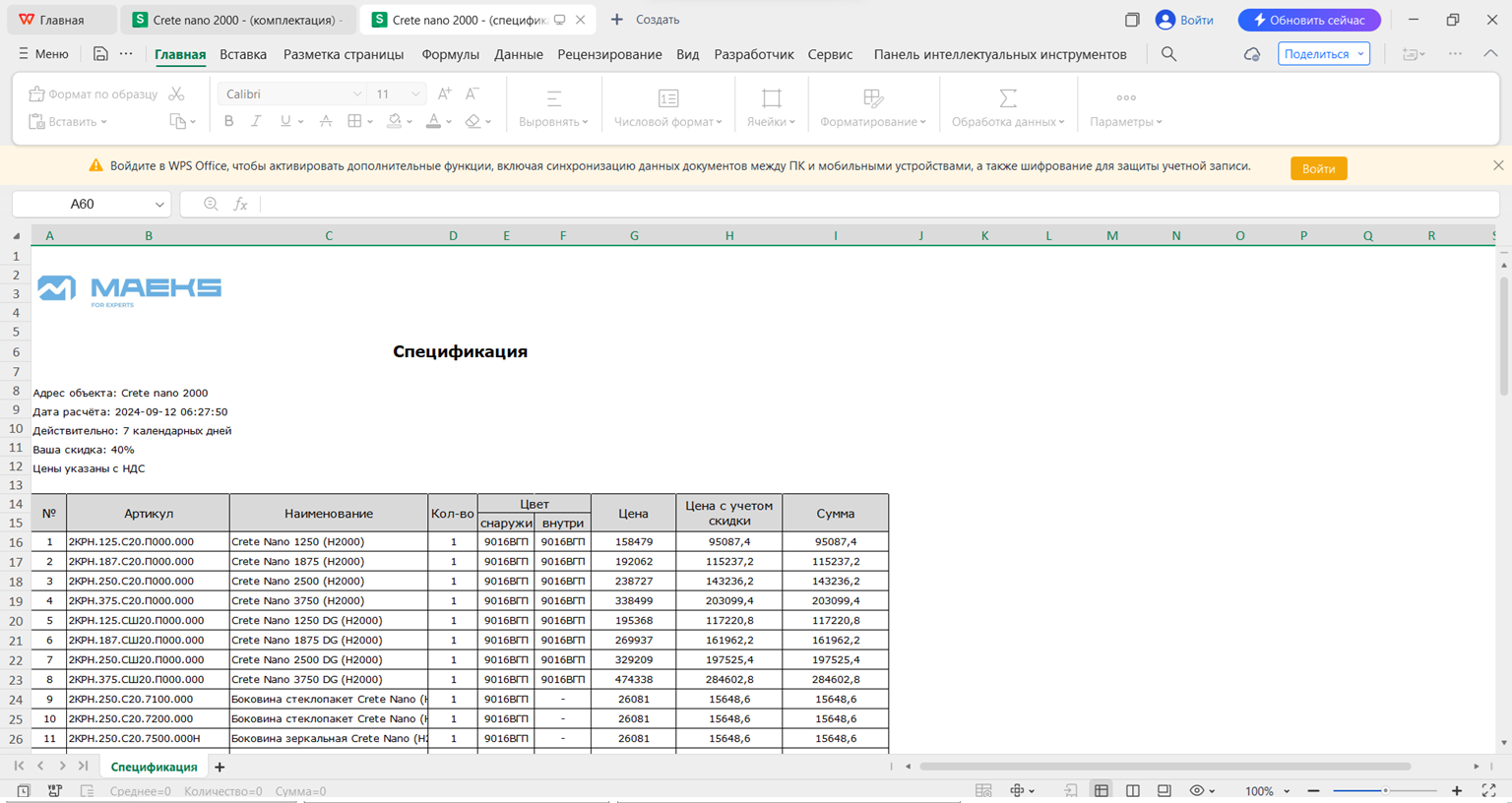
Task: Click the fullscreen icon in status bar
Action: (1489, 790)
